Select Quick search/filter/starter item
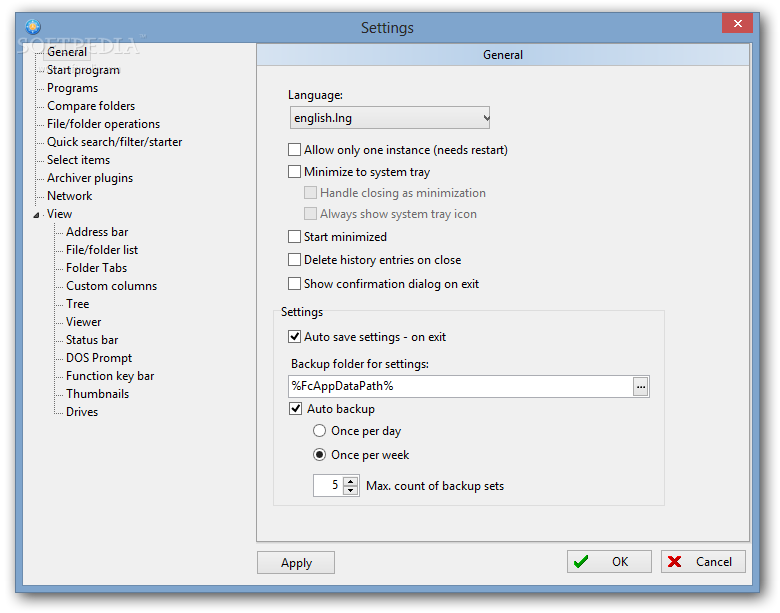This screenshot has height=613, width=780. [114, 142]
